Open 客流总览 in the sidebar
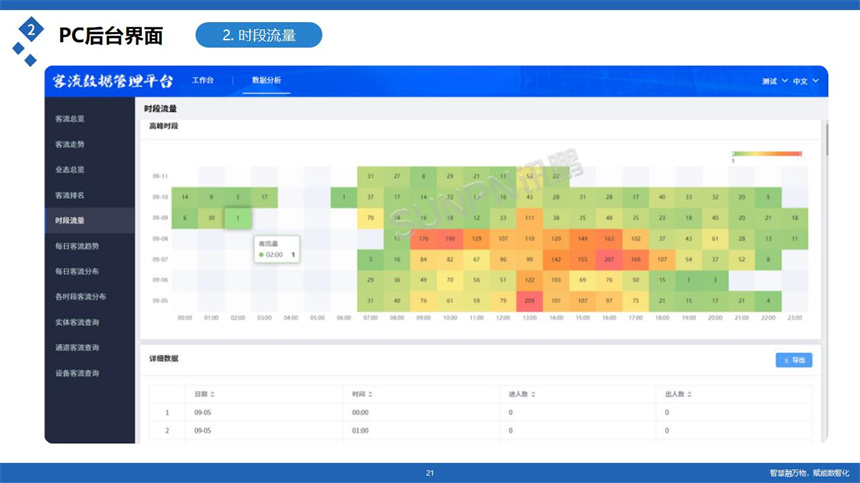 [x=70, y=119]
